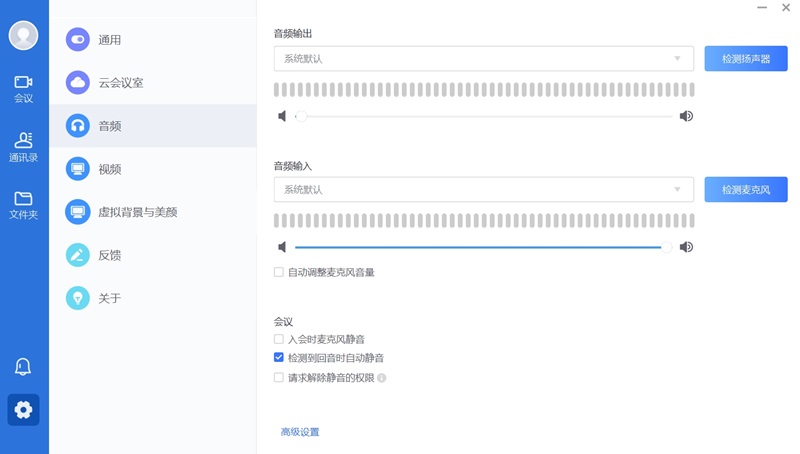Click the 检测扬声器 button

tap(746, 59)
